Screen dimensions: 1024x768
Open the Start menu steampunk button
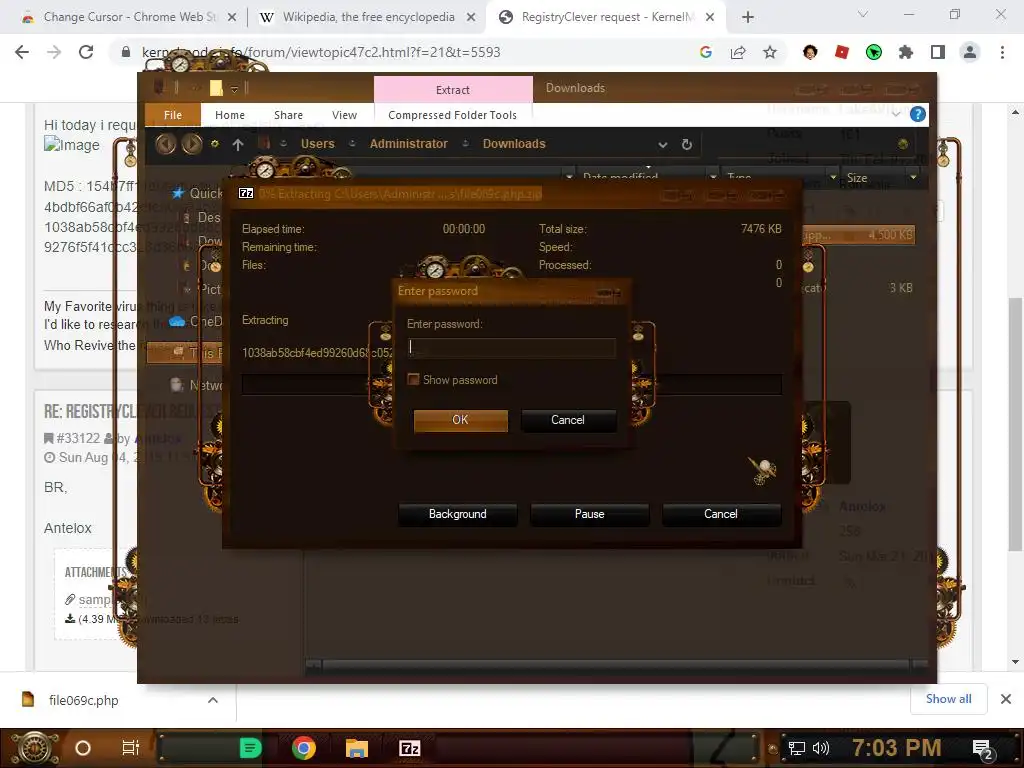pos(35,748)
